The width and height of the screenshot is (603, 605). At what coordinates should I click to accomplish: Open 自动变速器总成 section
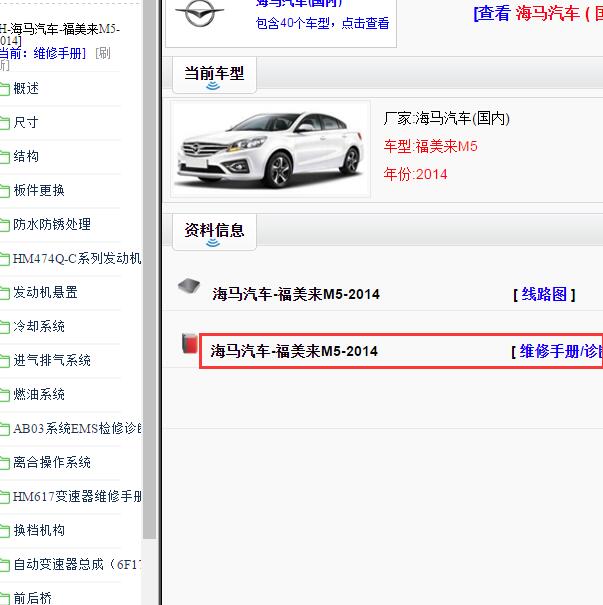tap(77, 564)
